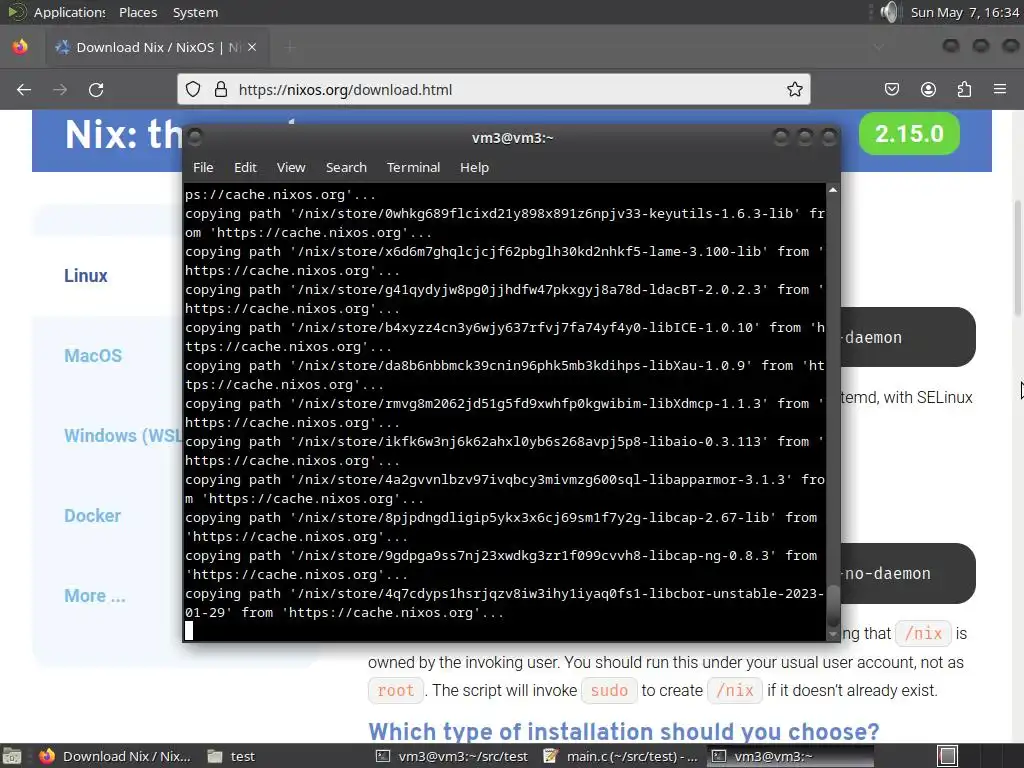Click the 'Nix: th' banner heading
Screen dimensions: 1024x768
coord(123,135)
